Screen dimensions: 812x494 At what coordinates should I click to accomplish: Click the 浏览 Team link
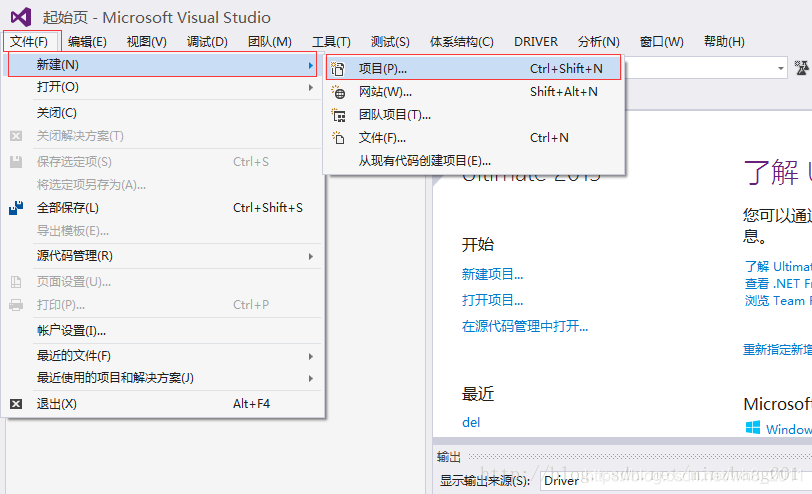(778, 301)
